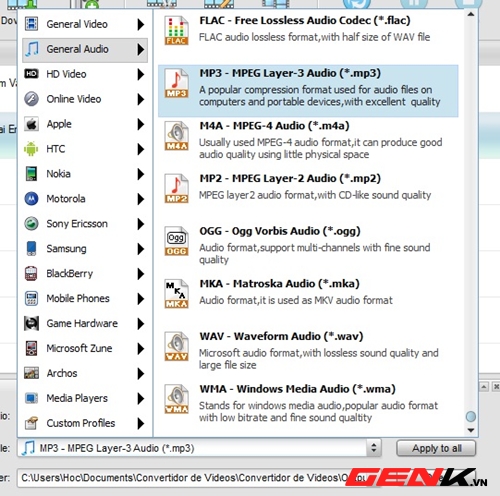
Task: Click the format list scroll down arrow
Action: tap(471, 430)
